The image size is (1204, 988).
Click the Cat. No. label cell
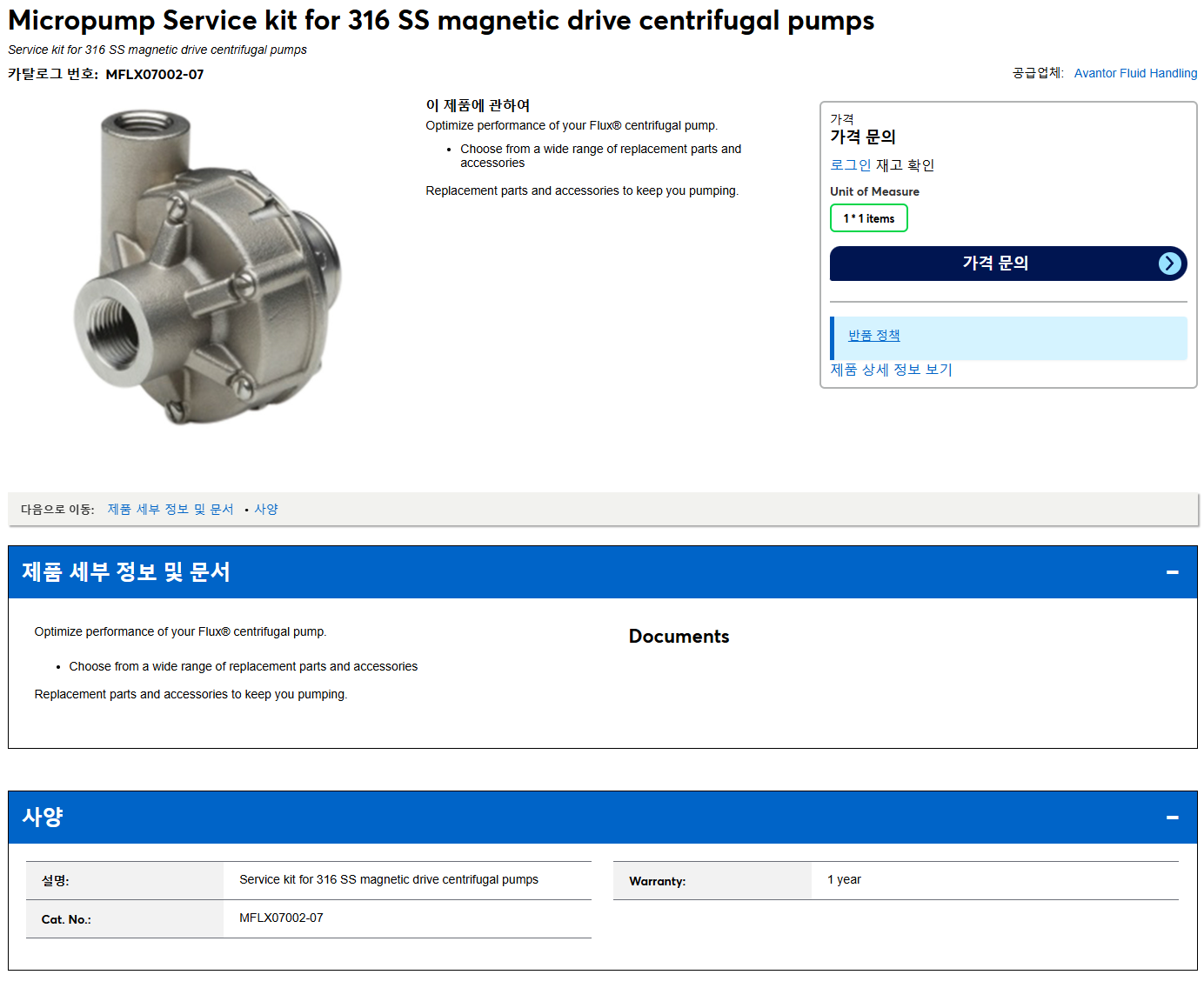[x=124, y=919]
